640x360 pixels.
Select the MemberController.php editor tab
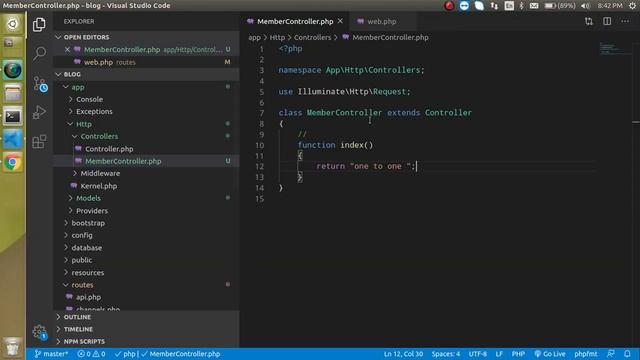tap(295, 21)
